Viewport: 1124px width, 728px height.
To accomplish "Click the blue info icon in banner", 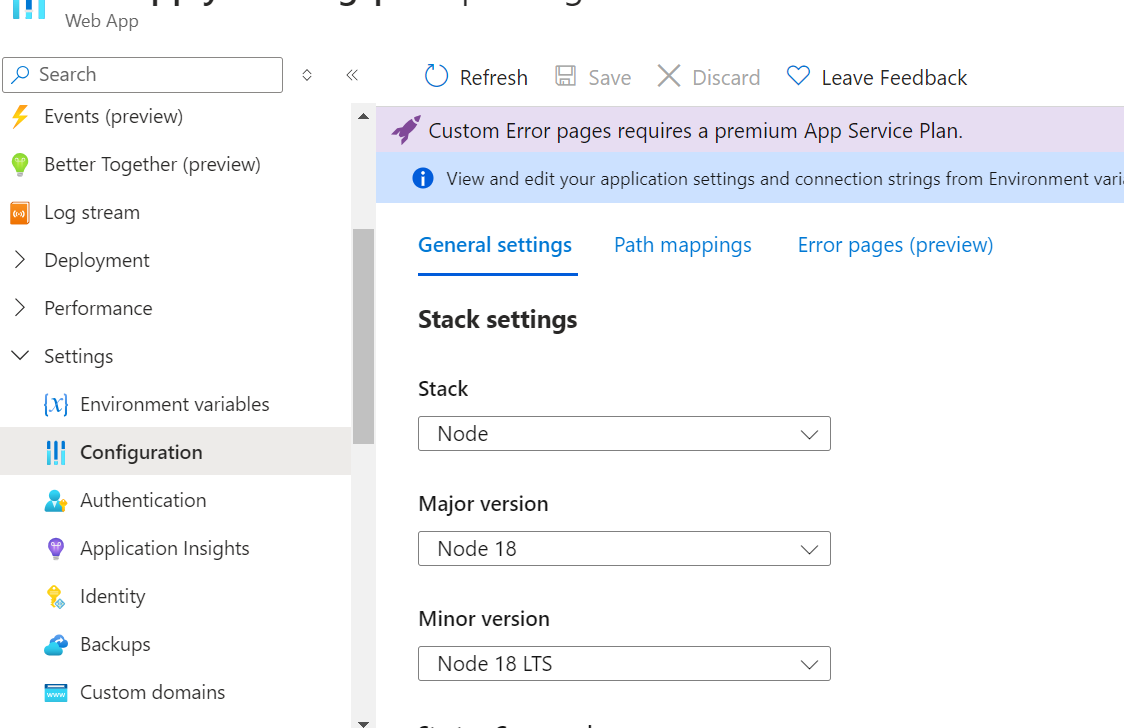I will [x=423, y=178].
